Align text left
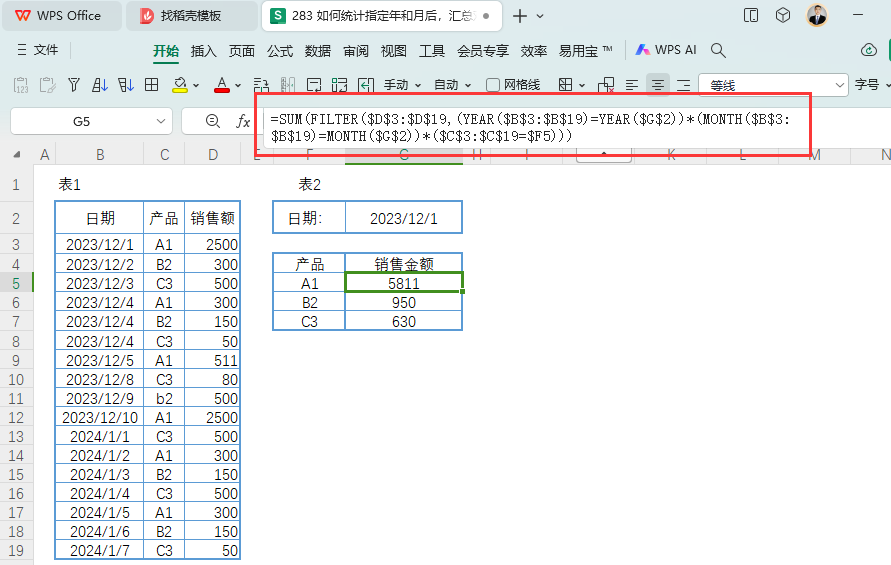The image size is (891, 565). 632,85
